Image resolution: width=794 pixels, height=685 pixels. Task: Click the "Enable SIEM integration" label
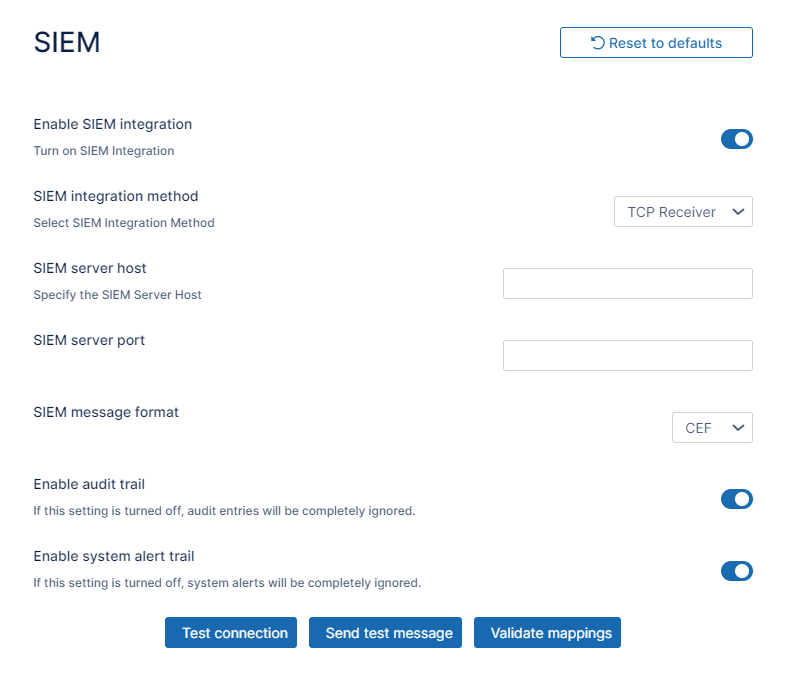pyautogui.click(x=112, y=125)
